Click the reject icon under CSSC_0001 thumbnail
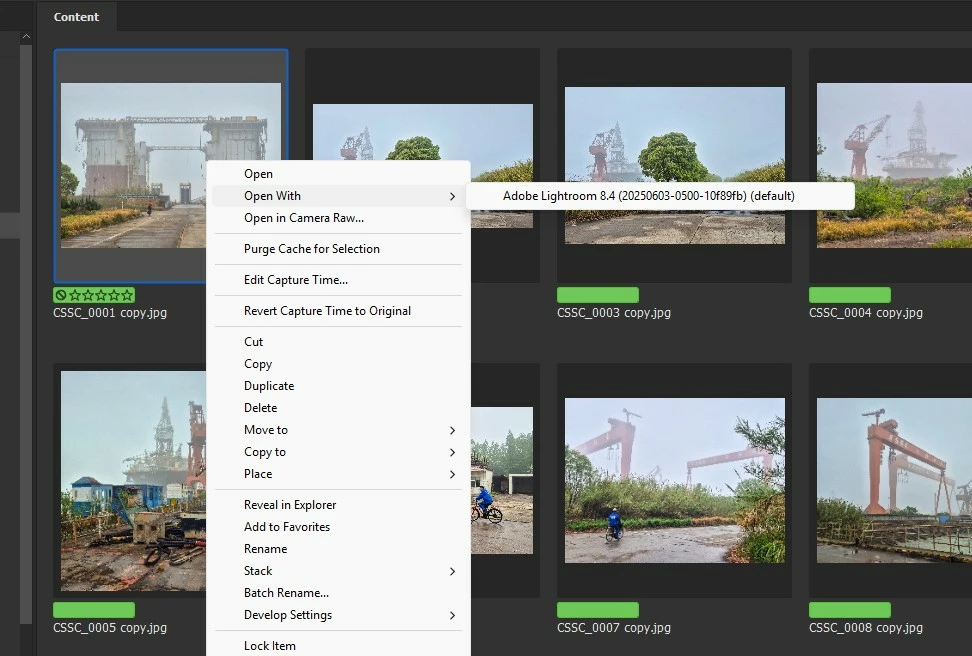972x656 pixels. pos(61,295)
